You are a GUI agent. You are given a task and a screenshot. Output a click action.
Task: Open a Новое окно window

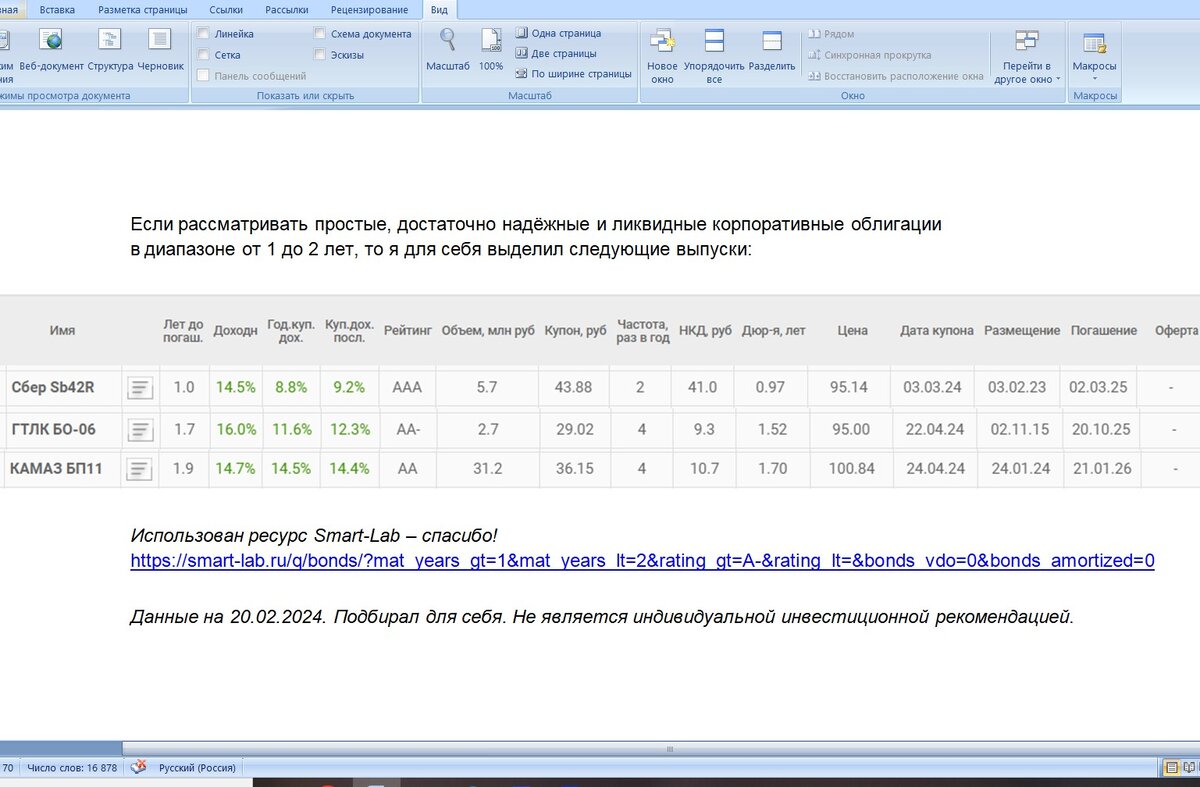(x=662, y=55)
